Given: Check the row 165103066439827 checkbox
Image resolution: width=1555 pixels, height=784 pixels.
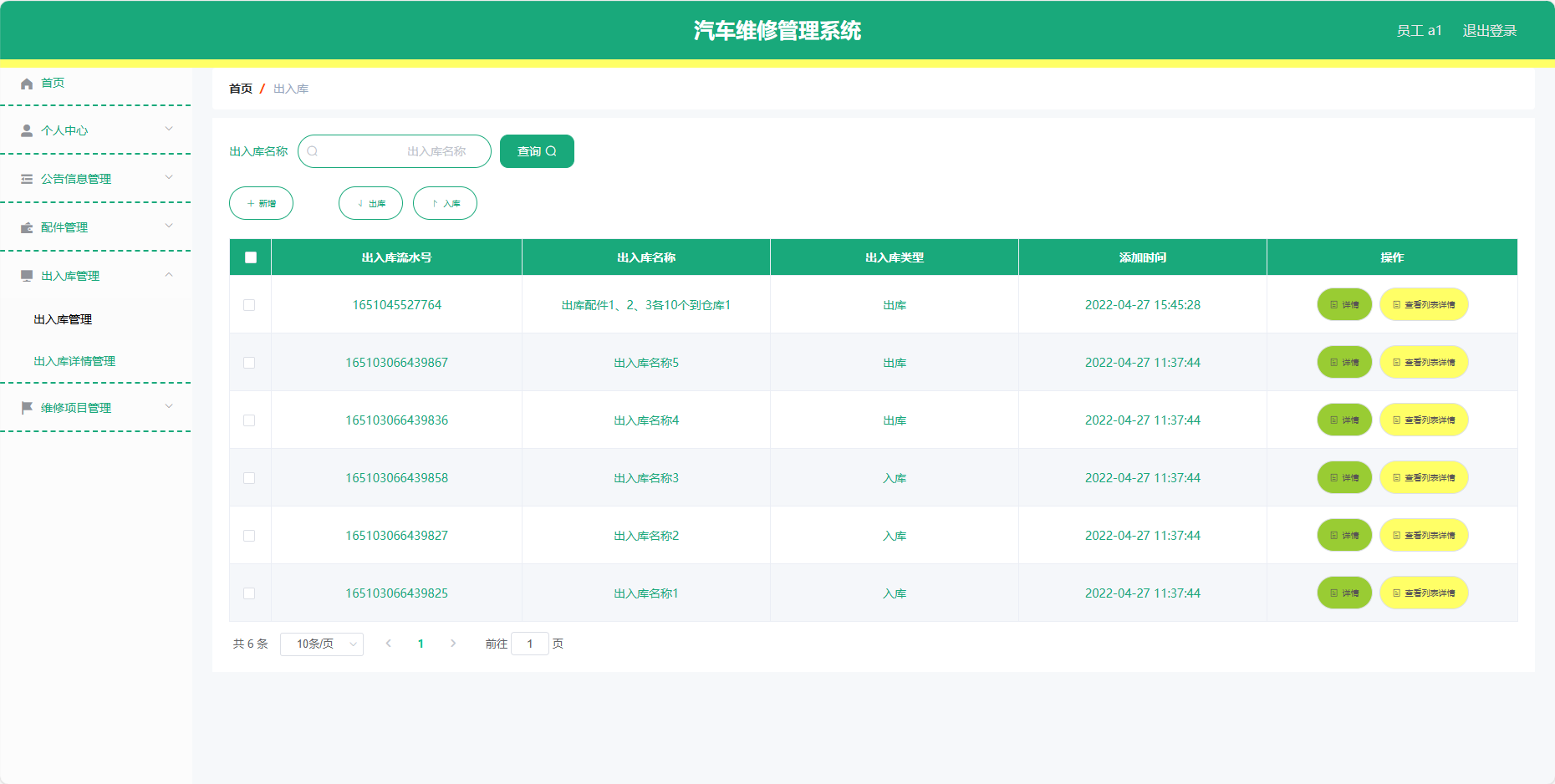Looking at the screenshot, I should (249, 536).
